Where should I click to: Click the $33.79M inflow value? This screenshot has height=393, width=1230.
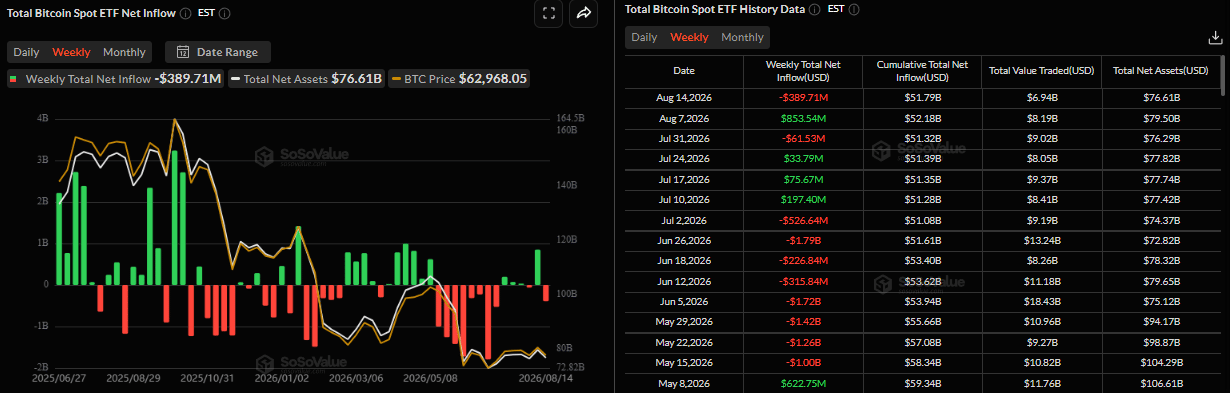802,159
